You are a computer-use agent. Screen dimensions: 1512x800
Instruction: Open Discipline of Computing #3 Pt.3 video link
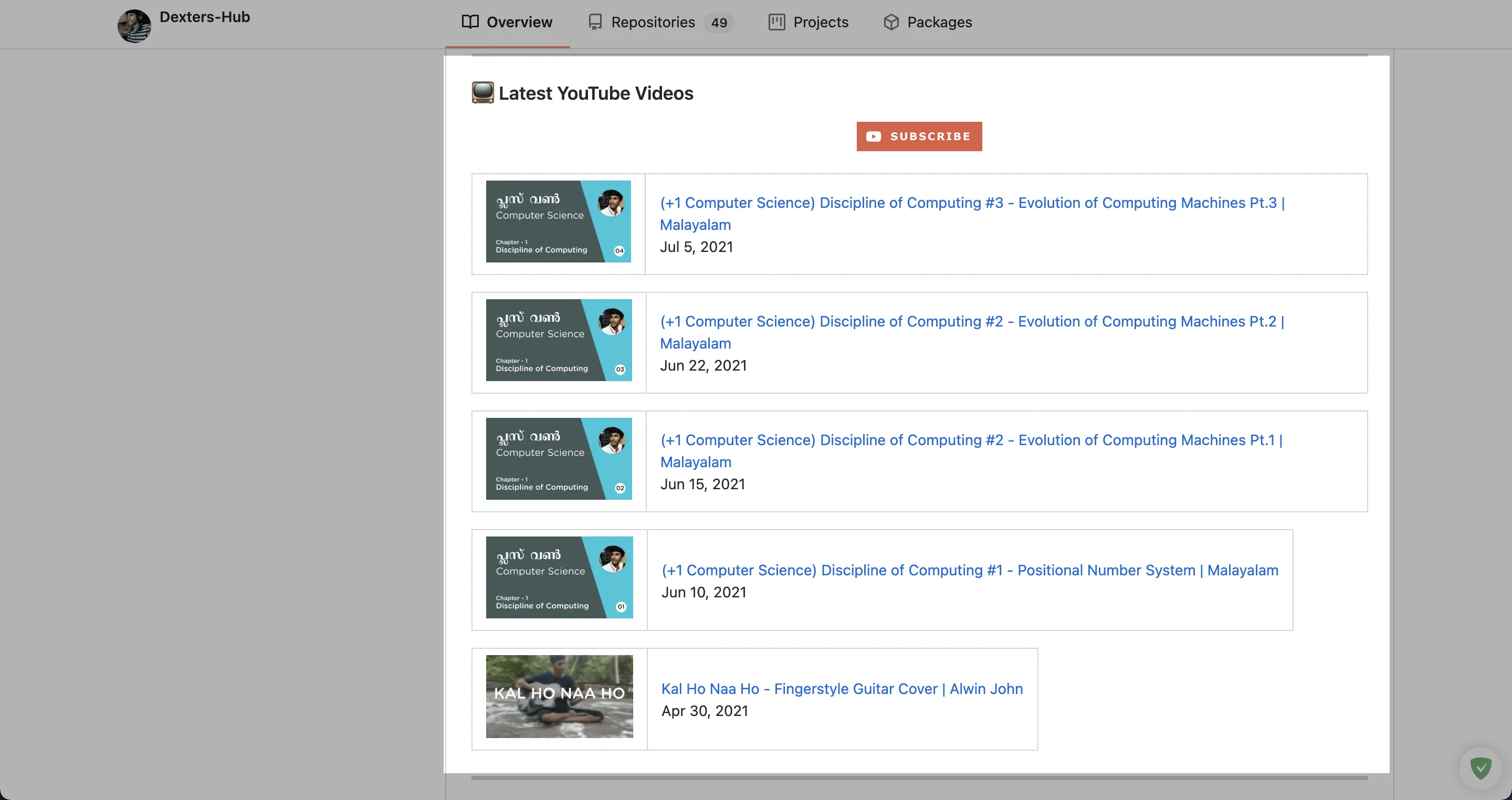(972, 214)
